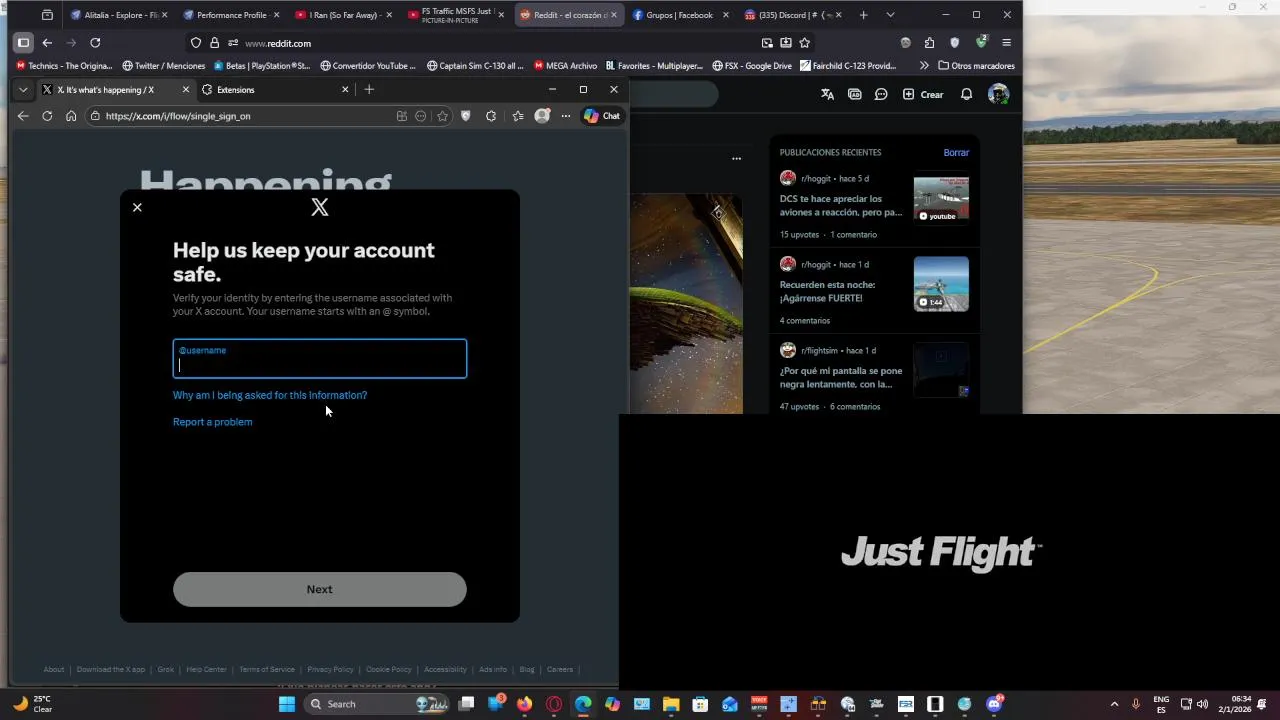This screenshot has height=720, width=1280.
Task: Show hidden system tray icons
Action: [1115, 704]
